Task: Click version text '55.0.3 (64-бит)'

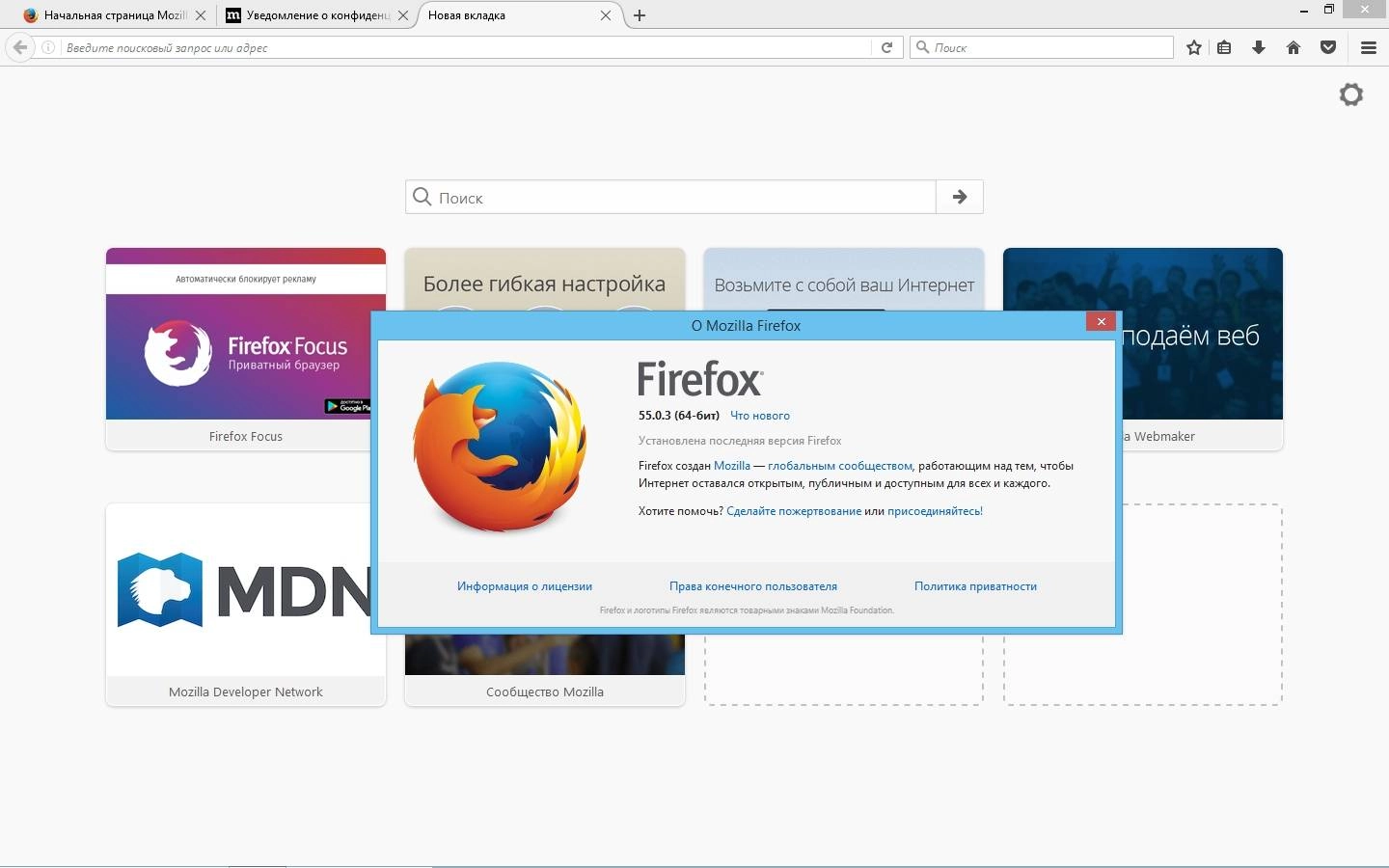Action: (x=679, y=416)
